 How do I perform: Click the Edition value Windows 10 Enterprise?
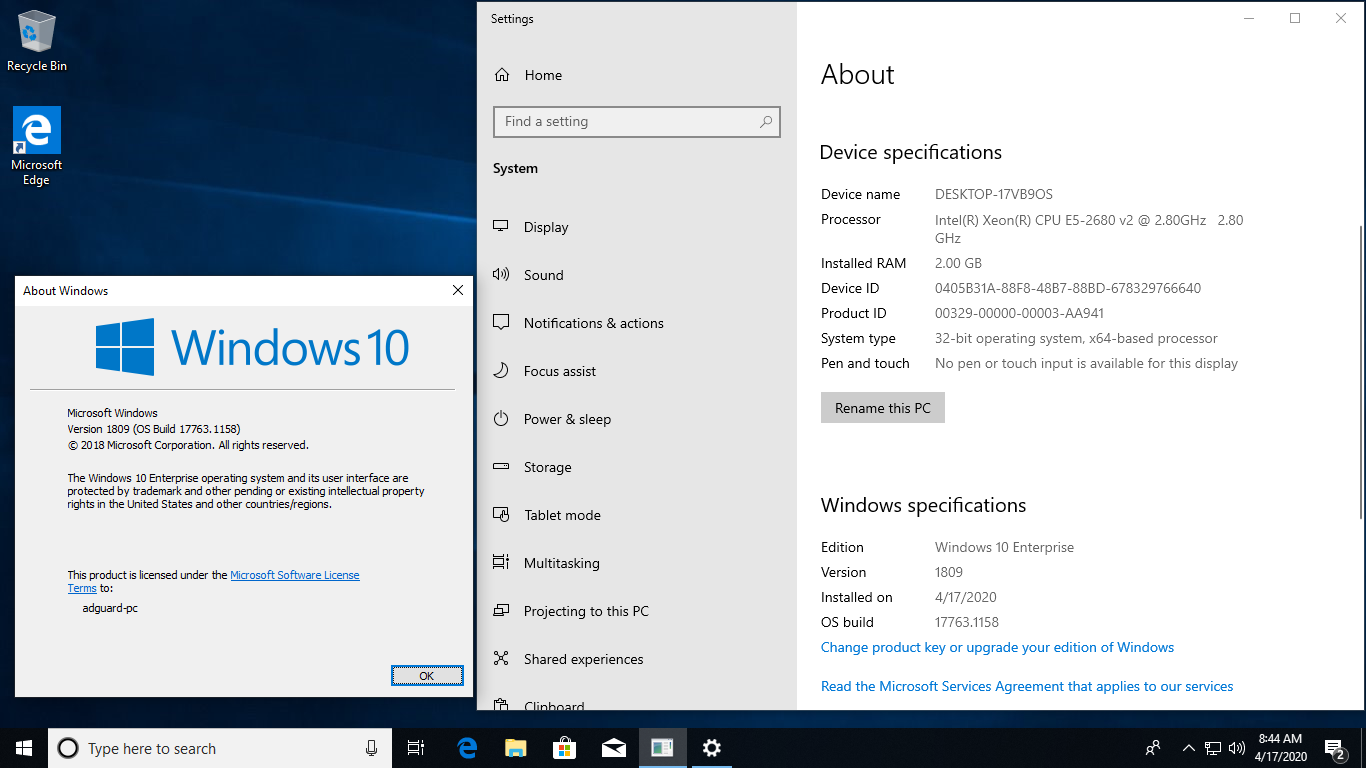click(1004, 547)
